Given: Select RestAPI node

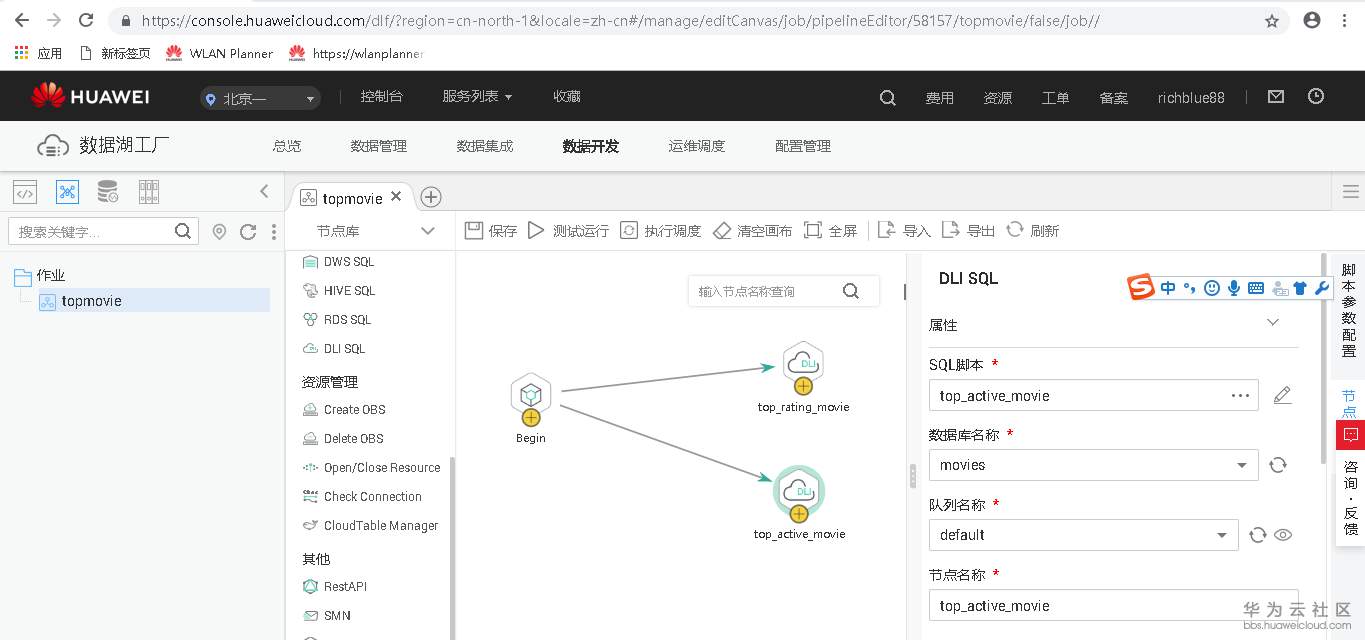Looking at the screenshot, I should (x=335, y=586).
